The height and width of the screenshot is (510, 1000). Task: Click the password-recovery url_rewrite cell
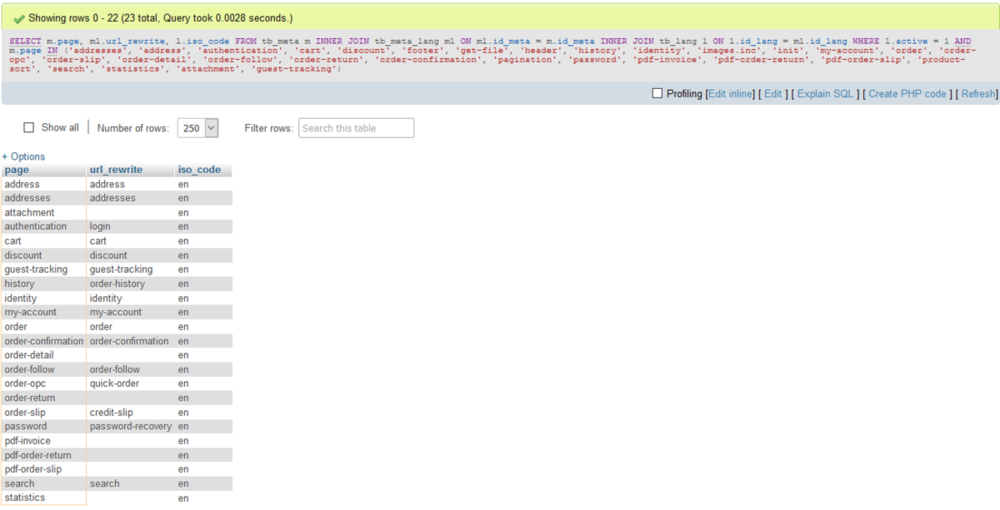click(x=129, y=426)
